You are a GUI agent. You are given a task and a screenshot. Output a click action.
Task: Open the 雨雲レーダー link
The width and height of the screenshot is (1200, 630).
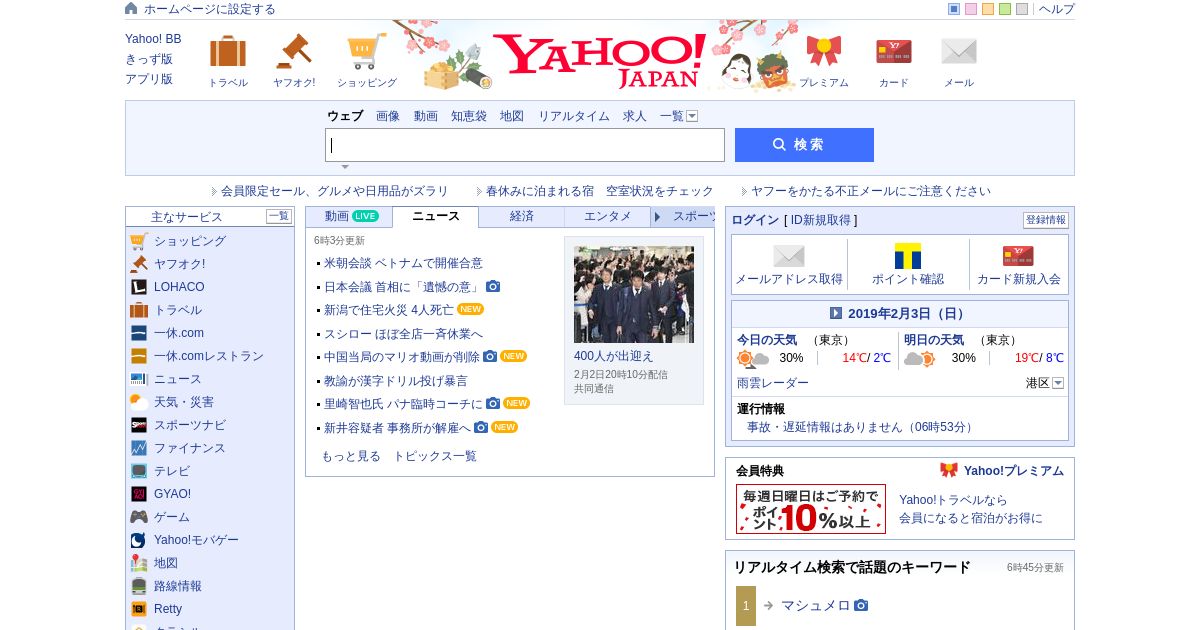[x=773, y=383]
